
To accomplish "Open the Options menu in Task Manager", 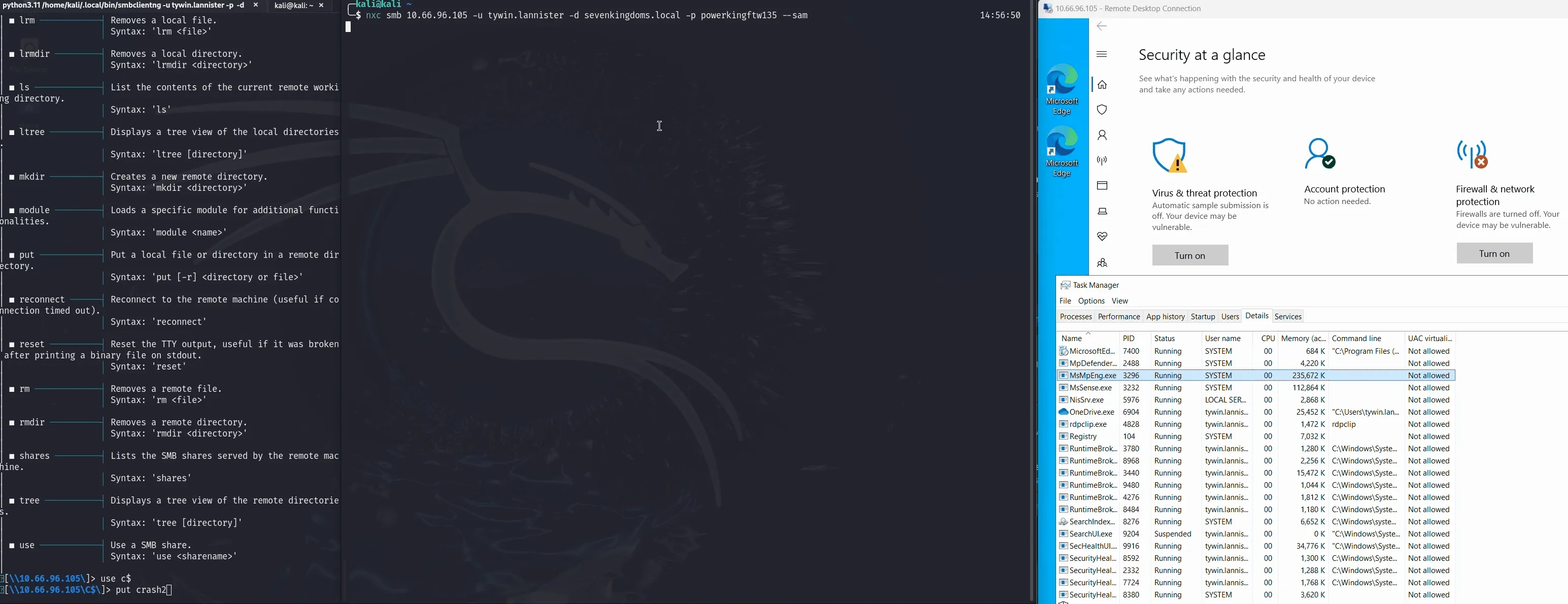I will pyautogui.click(x=1091, y=301).
